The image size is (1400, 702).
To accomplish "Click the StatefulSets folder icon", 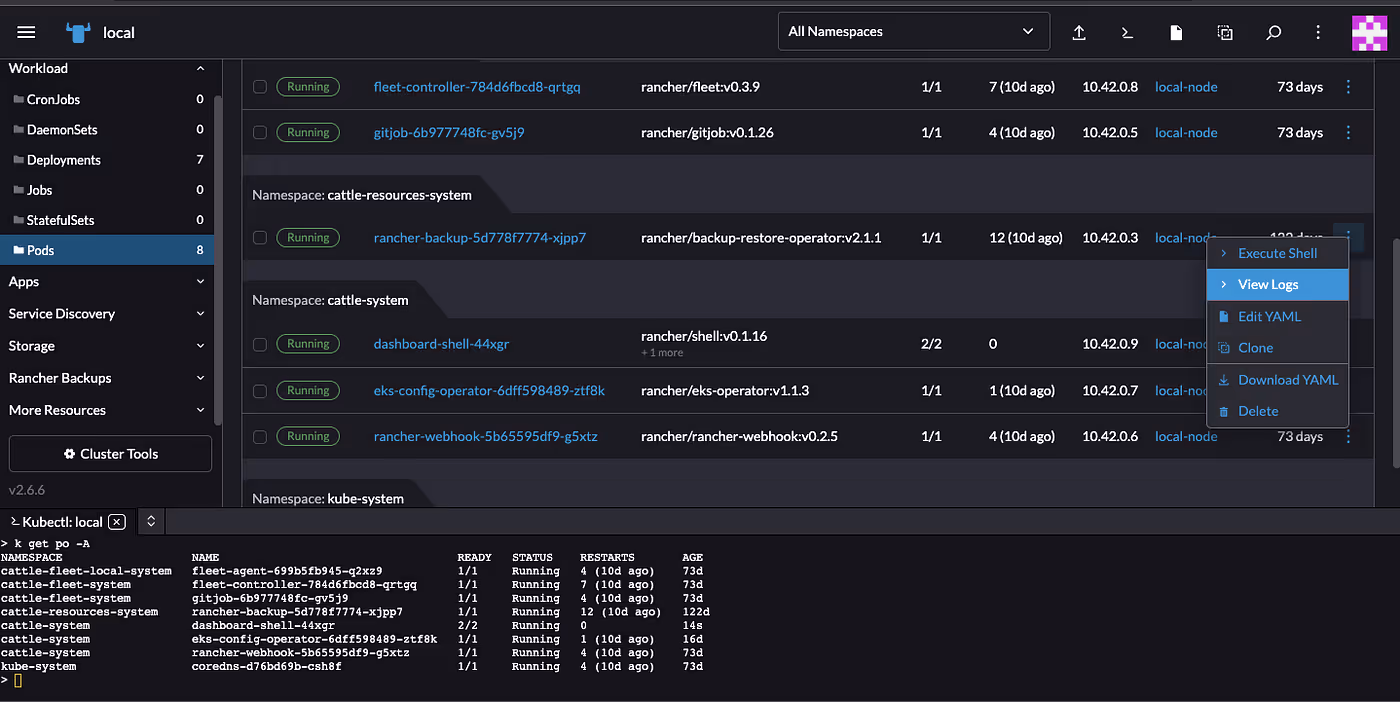I will [18, 220].
